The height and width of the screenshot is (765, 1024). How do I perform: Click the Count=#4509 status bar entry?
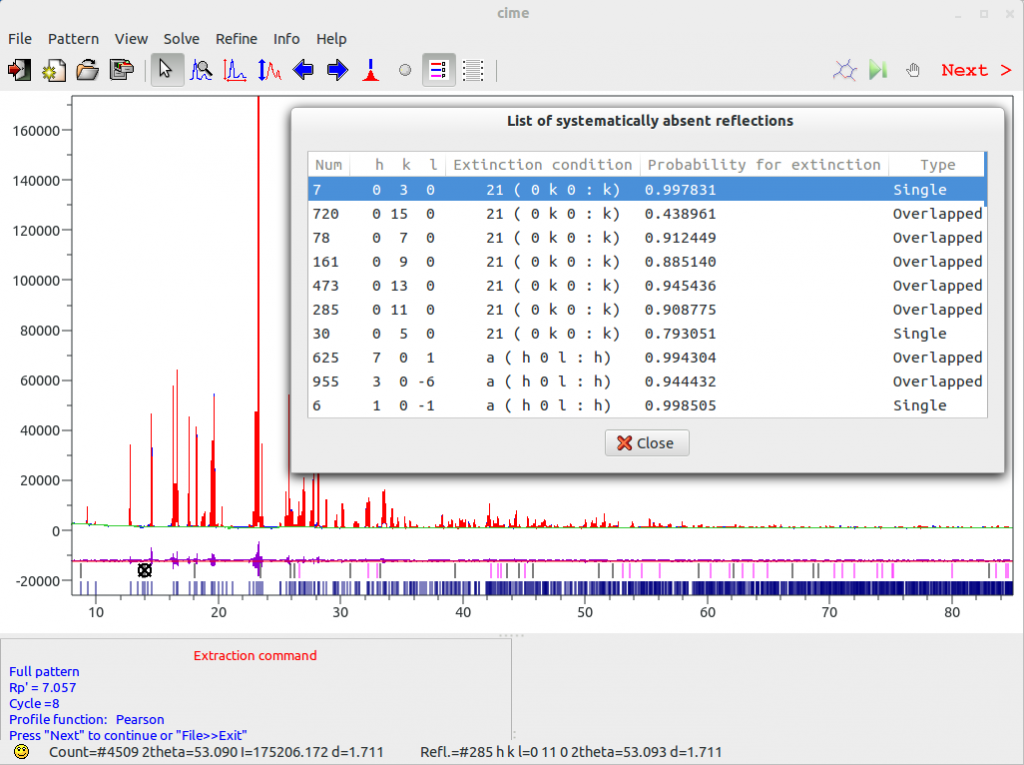pos(216,752)
